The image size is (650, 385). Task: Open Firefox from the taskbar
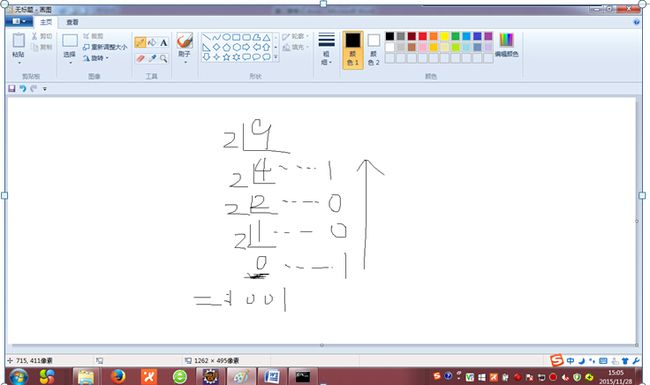coord(118,376)
